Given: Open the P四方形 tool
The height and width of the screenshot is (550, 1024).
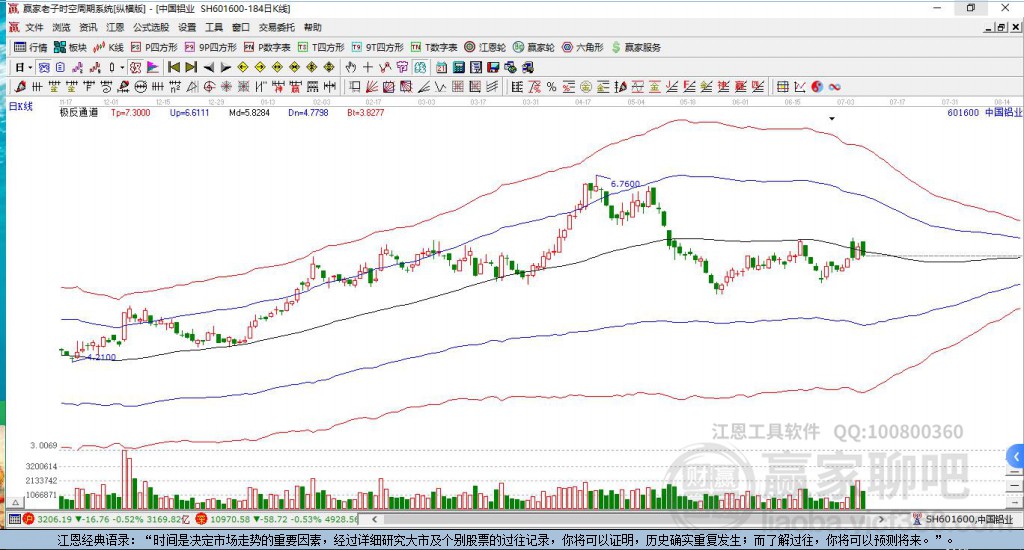Looking at the screenshot, I should (x=154, y=48).
